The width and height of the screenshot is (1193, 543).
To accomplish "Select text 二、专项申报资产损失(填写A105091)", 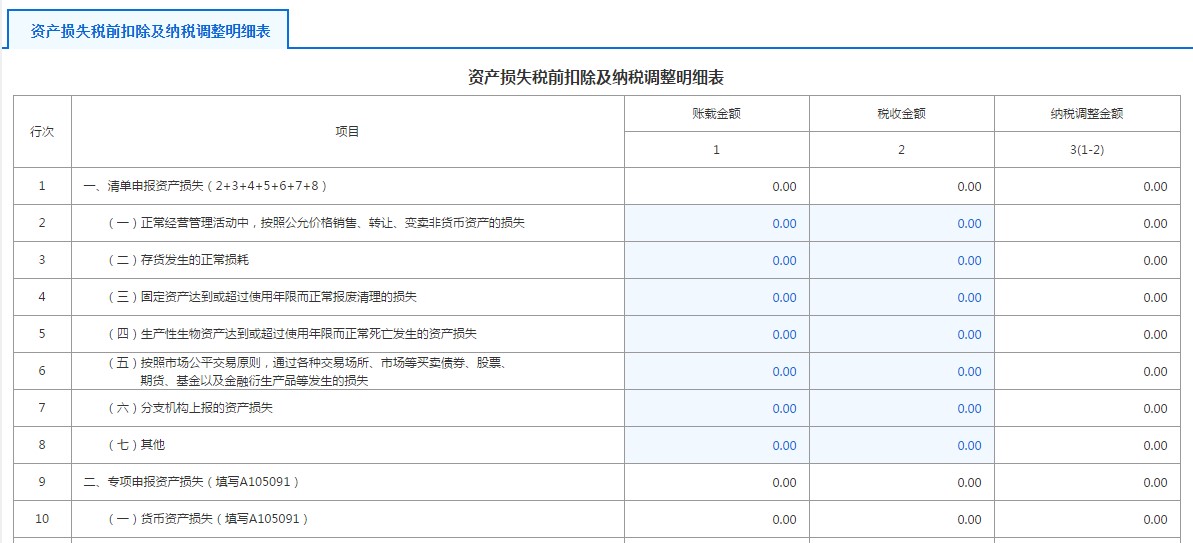I will (x=191, y=482).
